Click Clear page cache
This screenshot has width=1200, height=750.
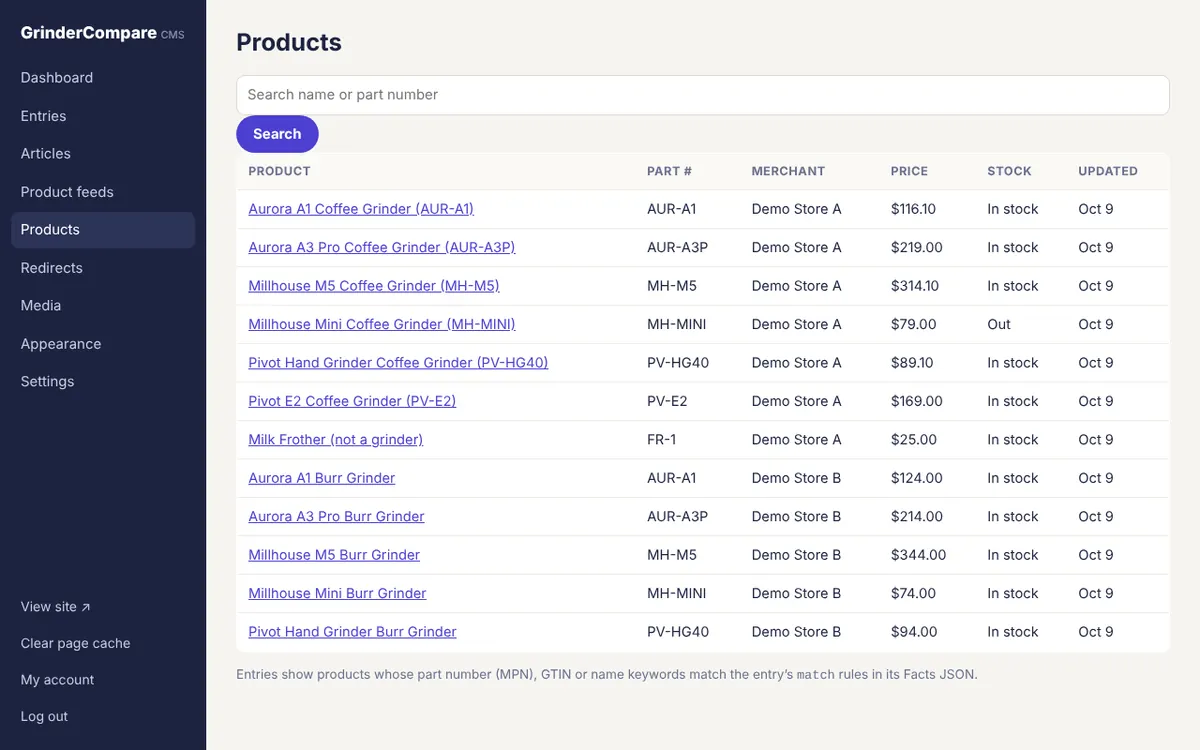tap(76, 644)
